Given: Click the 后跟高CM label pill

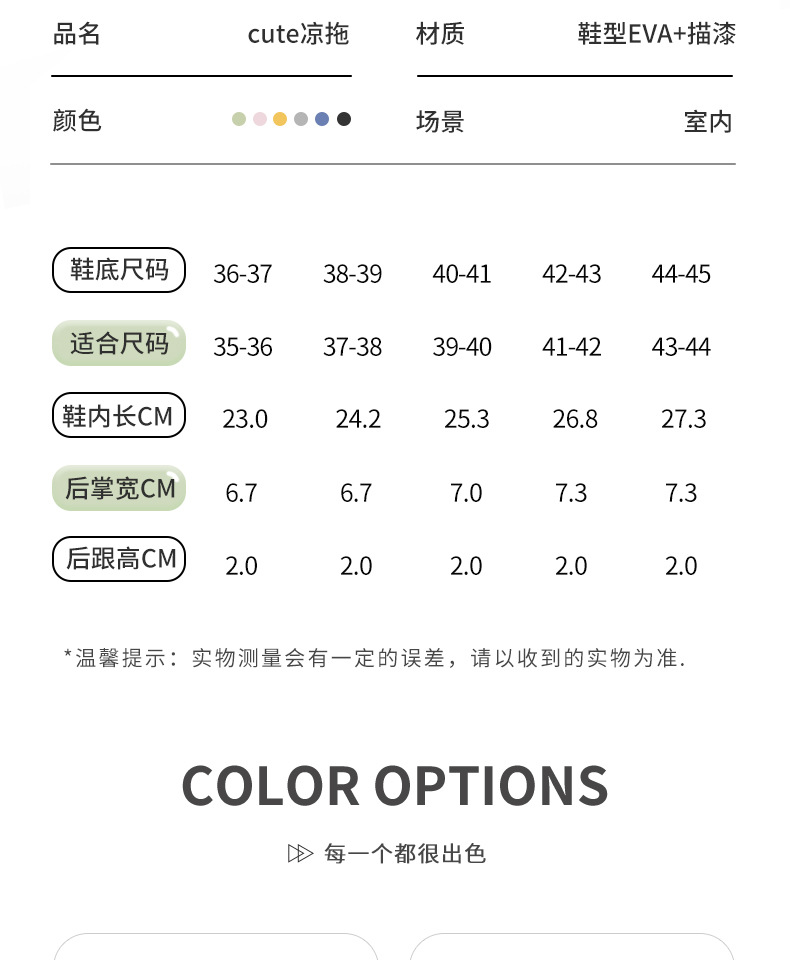Looking at the screenshot, I should [x=119, y=560].
